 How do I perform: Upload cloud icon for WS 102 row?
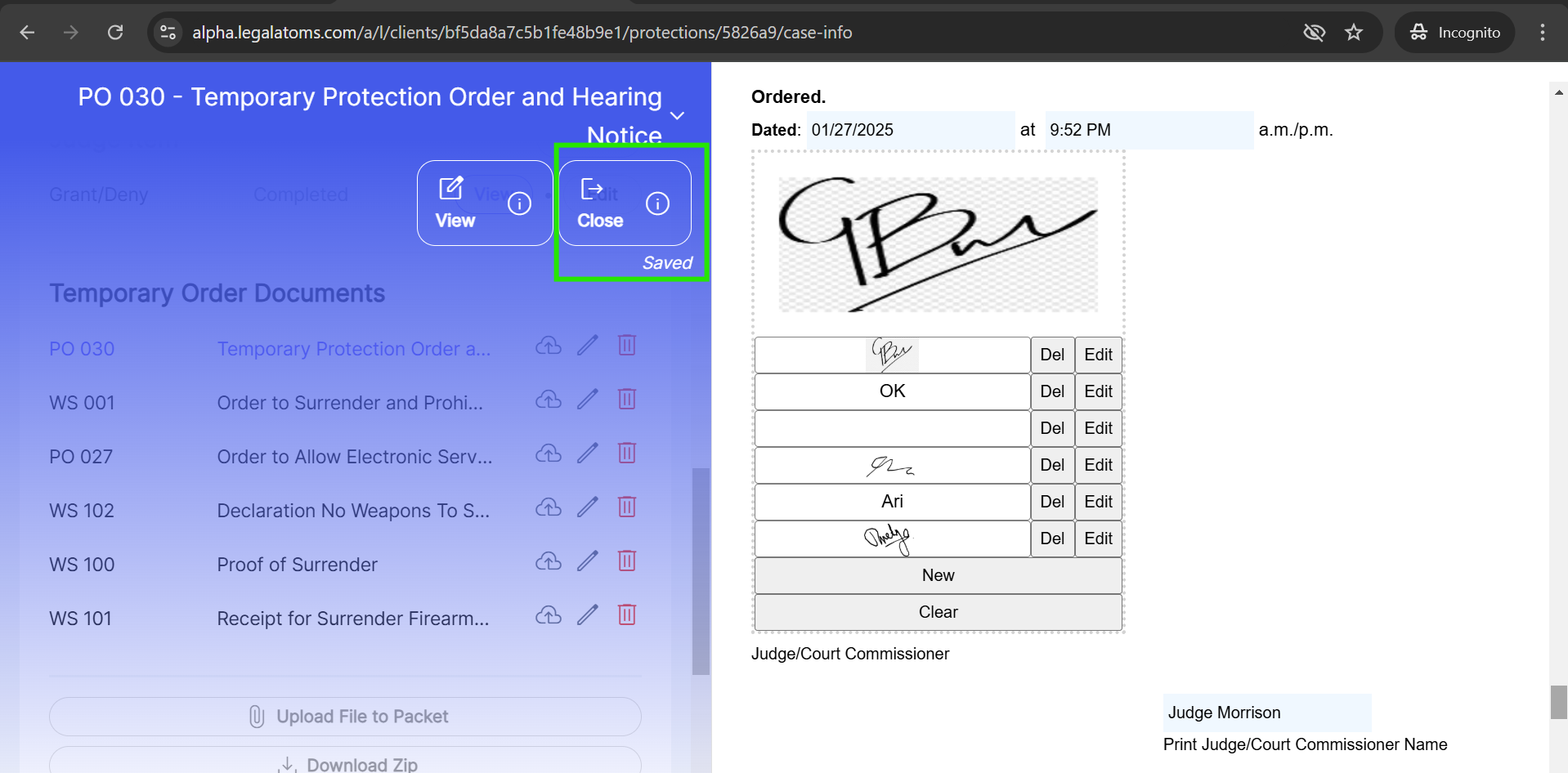(549, 507)
